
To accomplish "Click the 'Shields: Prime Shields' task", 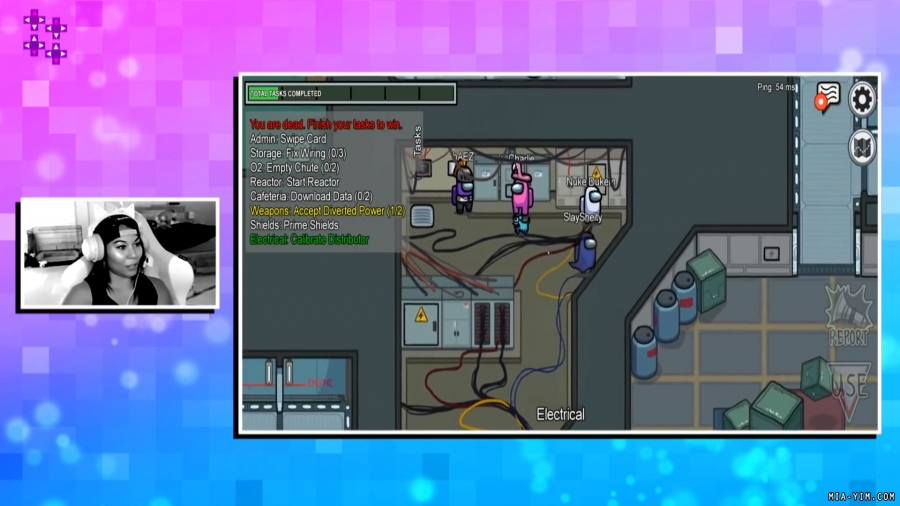I will coord(294,225).
